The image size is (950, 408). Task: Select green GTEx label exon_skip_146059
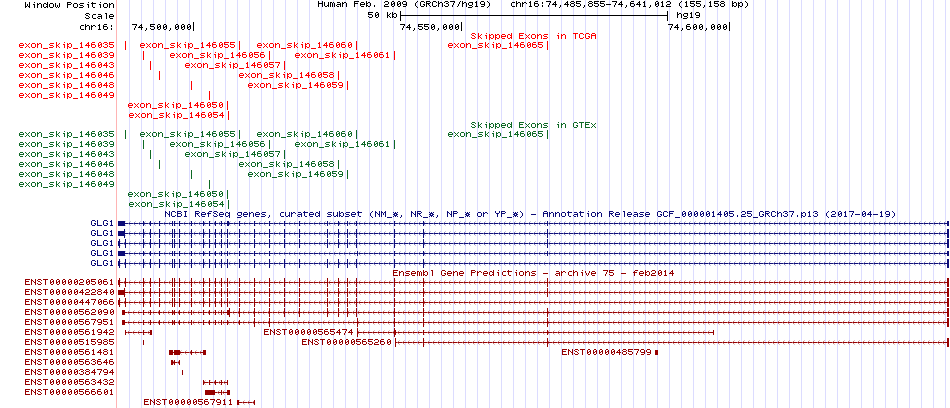pyautogui.click(x=296, y=174)
